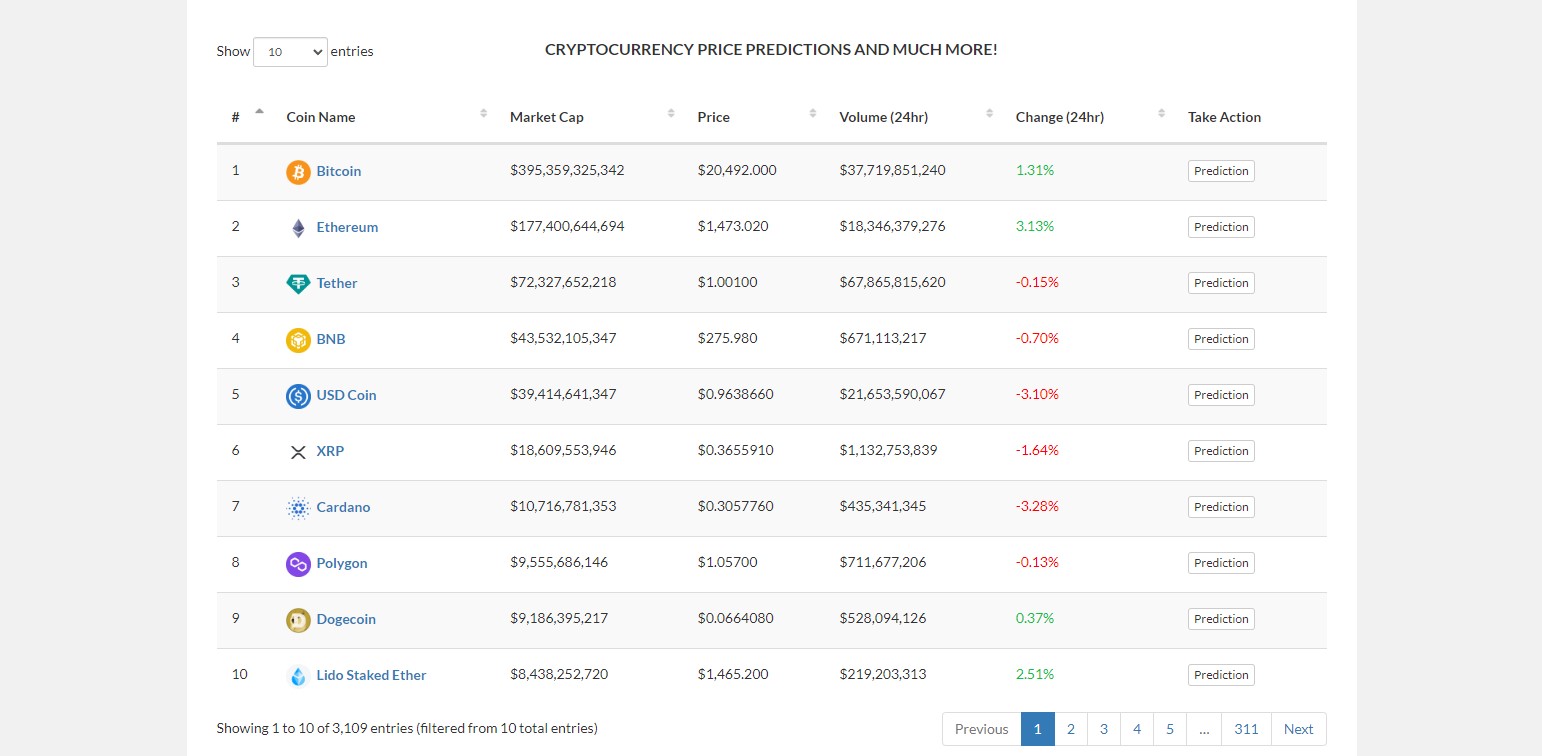Click the Next pagination button
This screenshot has height=756, width=1542.
click(1297, 729)
